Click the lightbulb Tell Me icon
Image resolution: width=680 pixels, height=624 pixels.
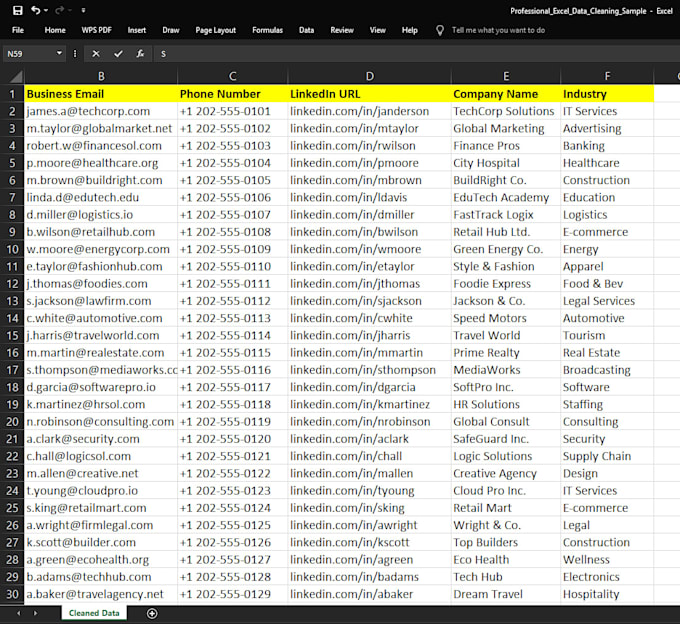pos(440,30)
